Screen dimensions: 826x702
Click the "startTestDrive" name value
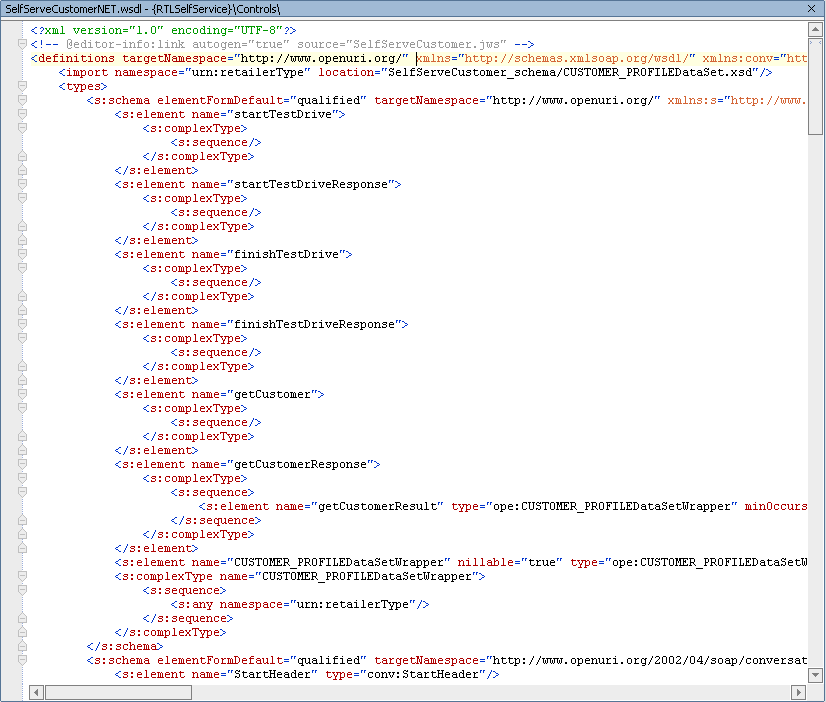(x=283, y=114)
